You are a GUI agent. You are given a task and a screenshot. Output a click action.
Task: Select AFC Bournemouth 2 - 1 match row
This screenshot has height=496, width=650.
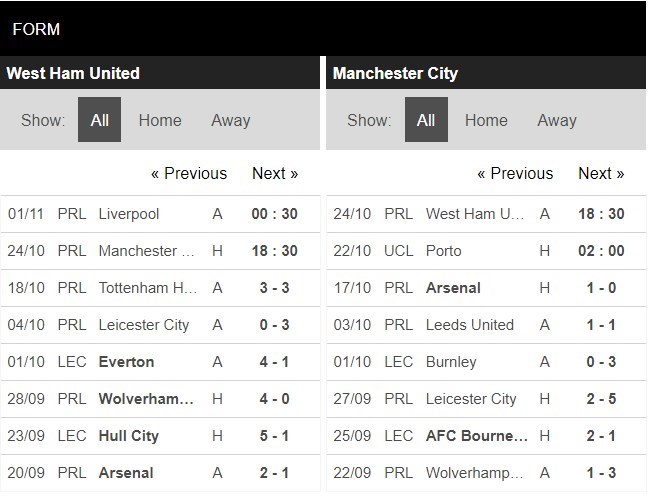(x=486, y=436)
